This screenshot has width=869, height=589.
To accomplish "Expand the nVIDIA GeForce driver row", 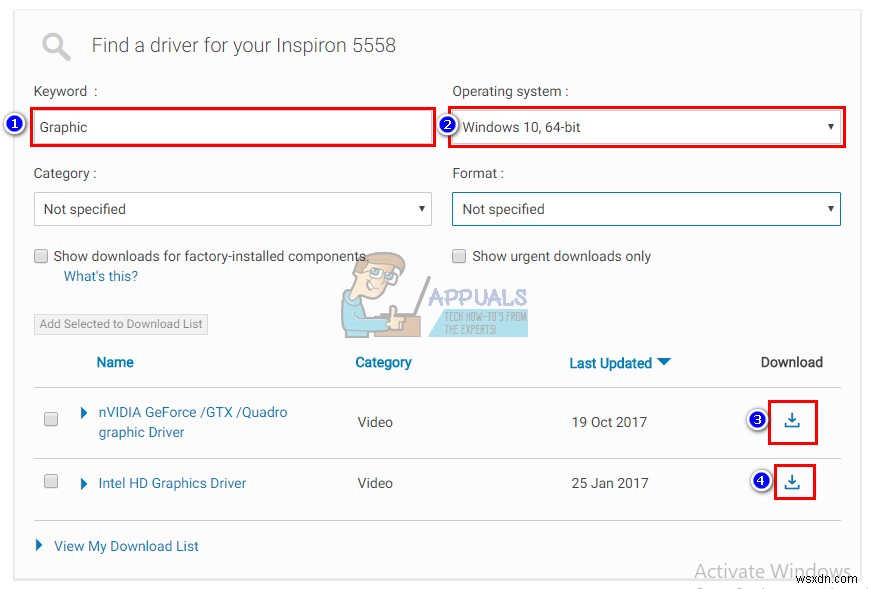I will coord(84,413).
